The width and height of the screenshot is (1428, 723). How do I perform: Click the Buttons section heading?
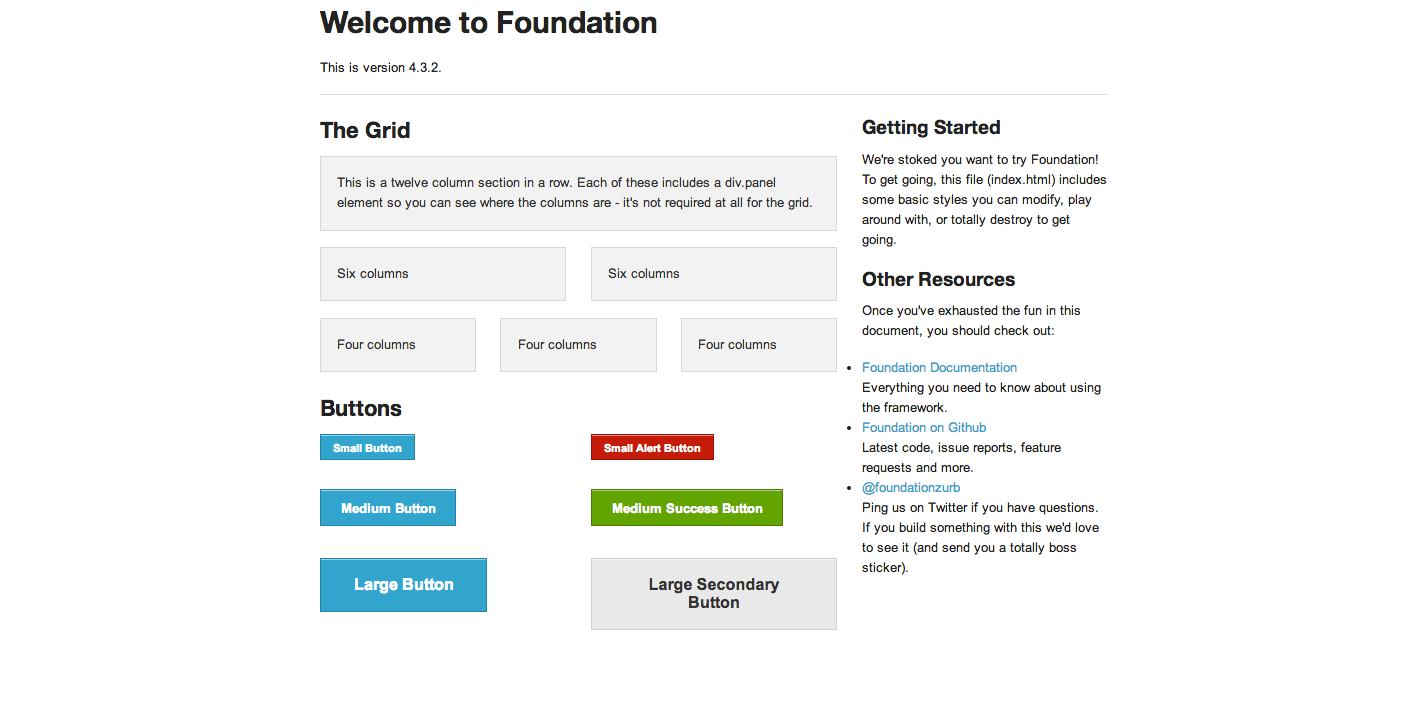tap(360, 408)
